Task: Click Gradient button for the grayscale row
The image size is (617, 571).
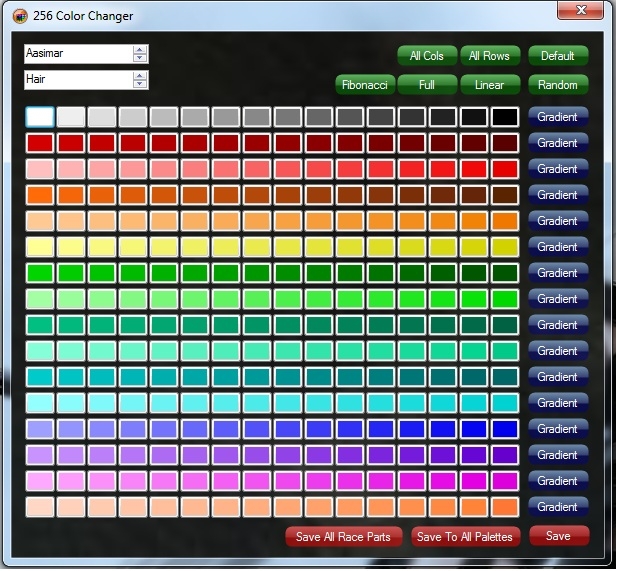Action: (x=558, y=117)
